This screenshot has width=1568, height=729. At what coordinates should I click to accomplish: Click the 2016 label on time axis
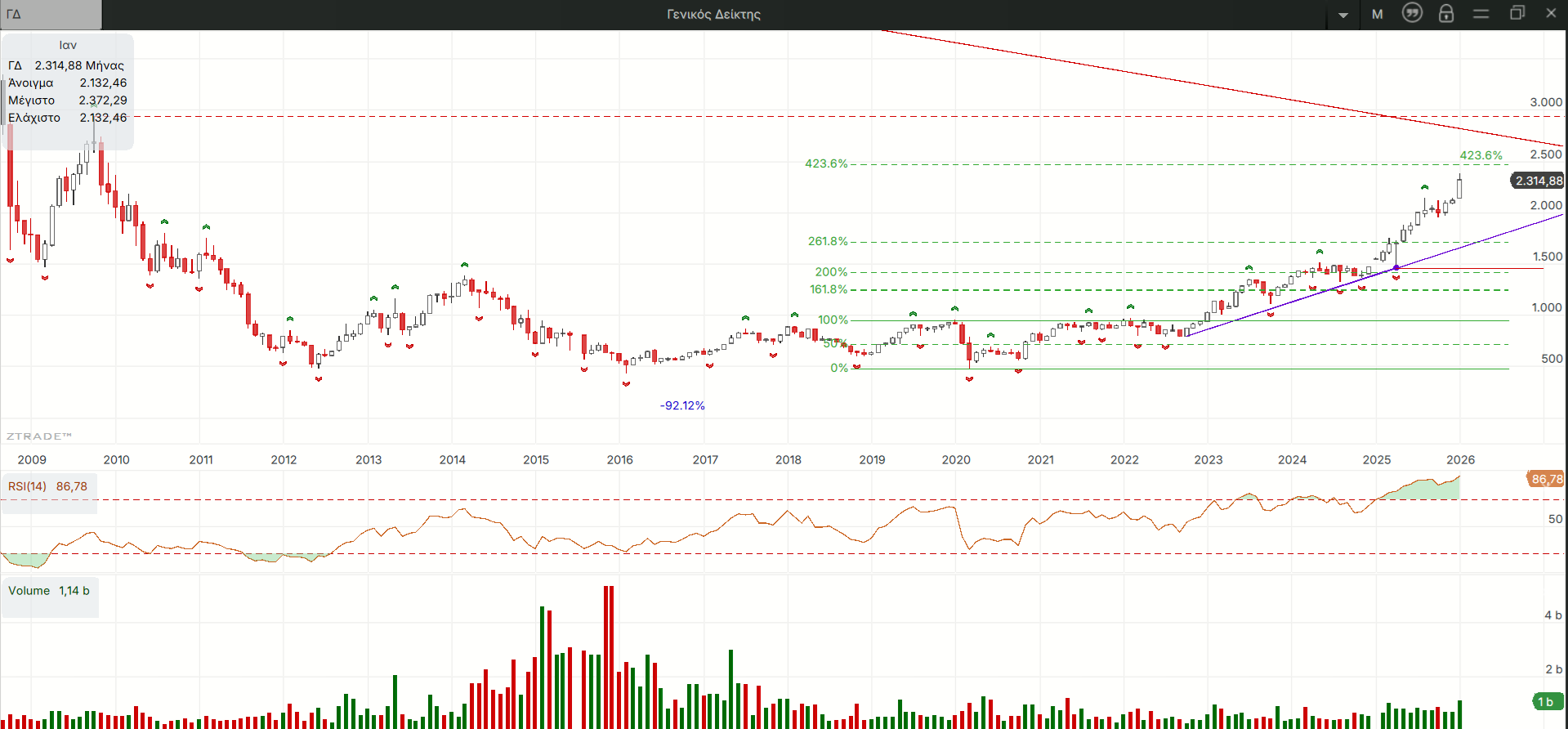tap(619, 459)
